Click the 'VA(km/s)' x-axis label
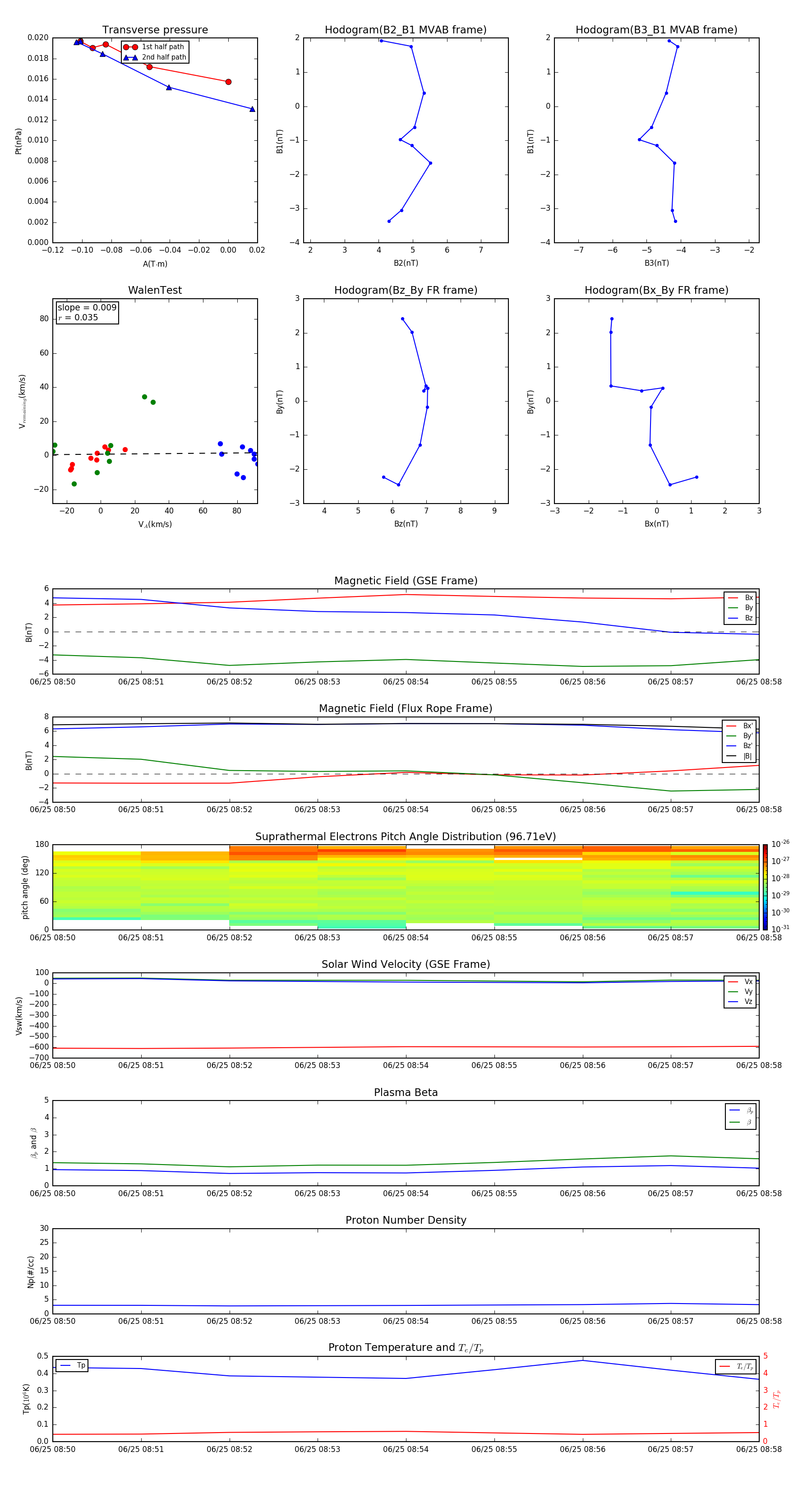This screenshot has height=1489, width=812. coord(155,524)
